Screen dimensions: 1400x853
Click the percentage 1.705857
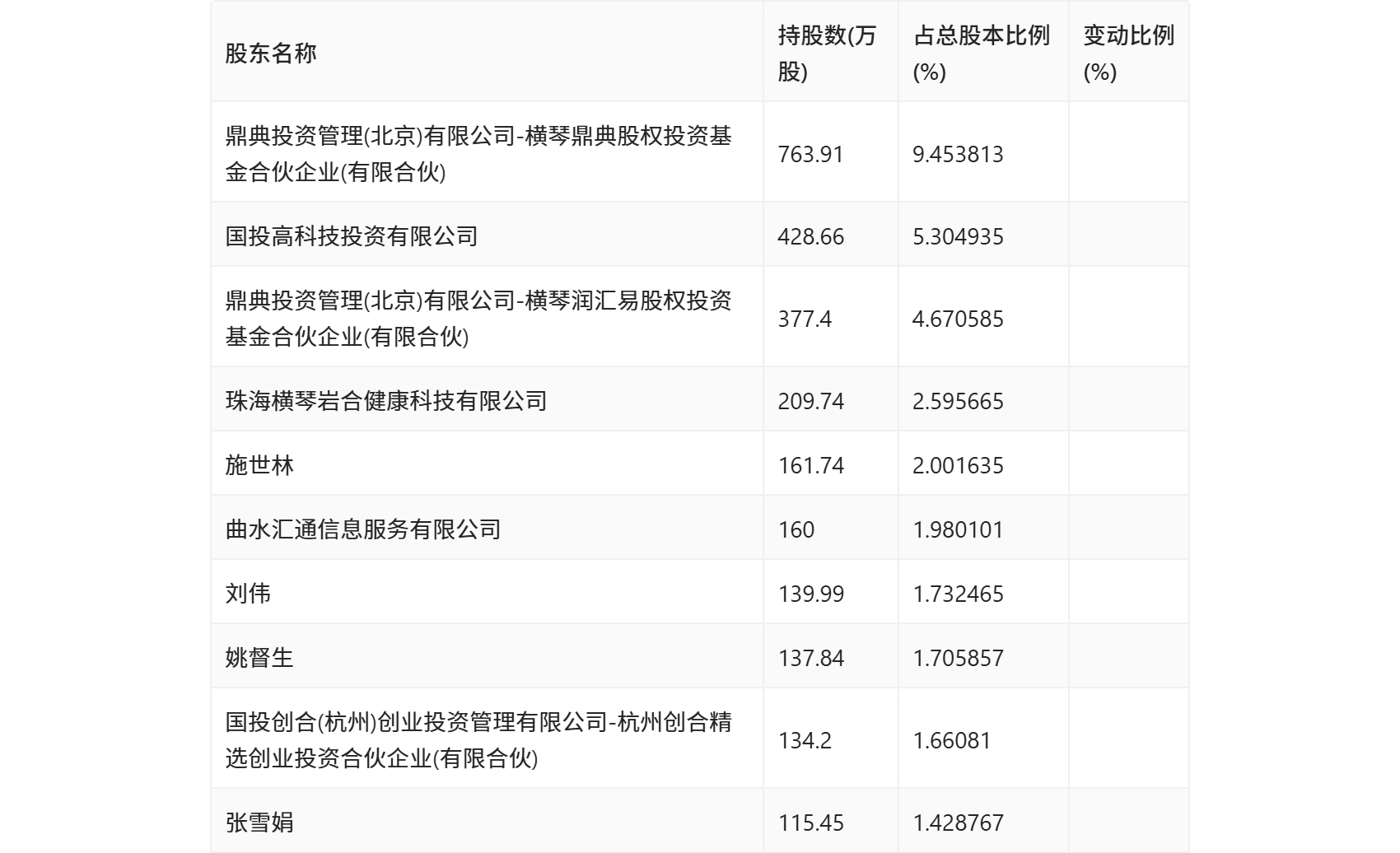point(958,658)
